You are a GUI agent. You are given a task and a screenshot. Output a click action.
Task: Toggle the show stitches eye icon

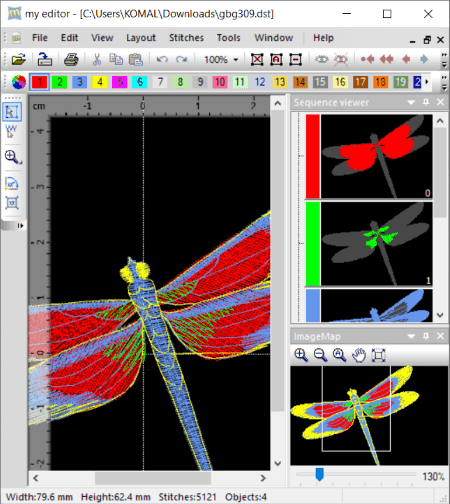coord(321,60)
